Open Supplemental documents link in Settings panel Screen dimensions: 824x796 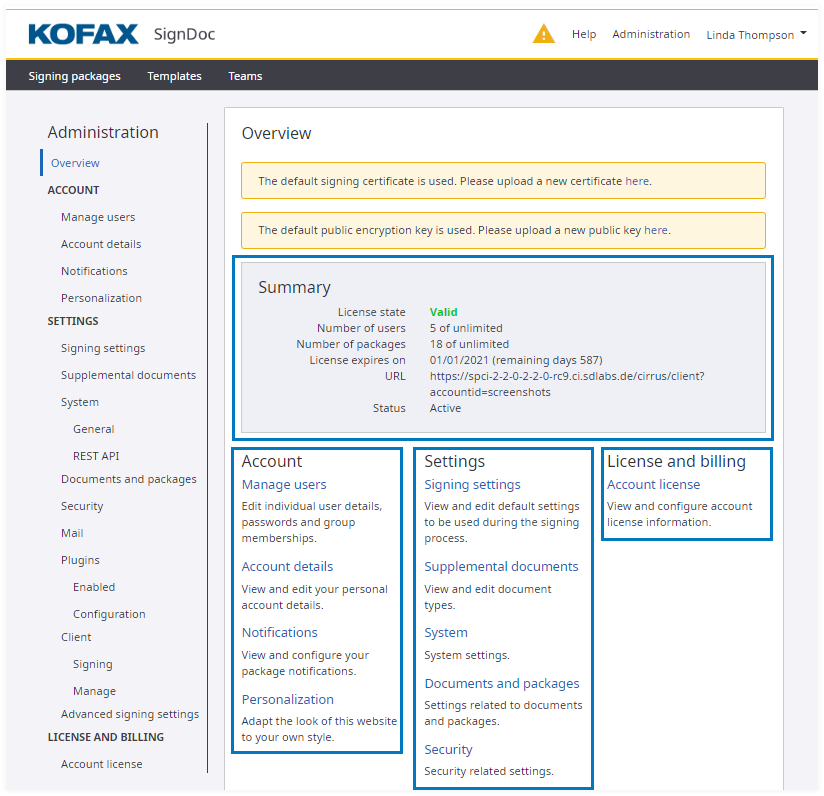pos(501,567)
